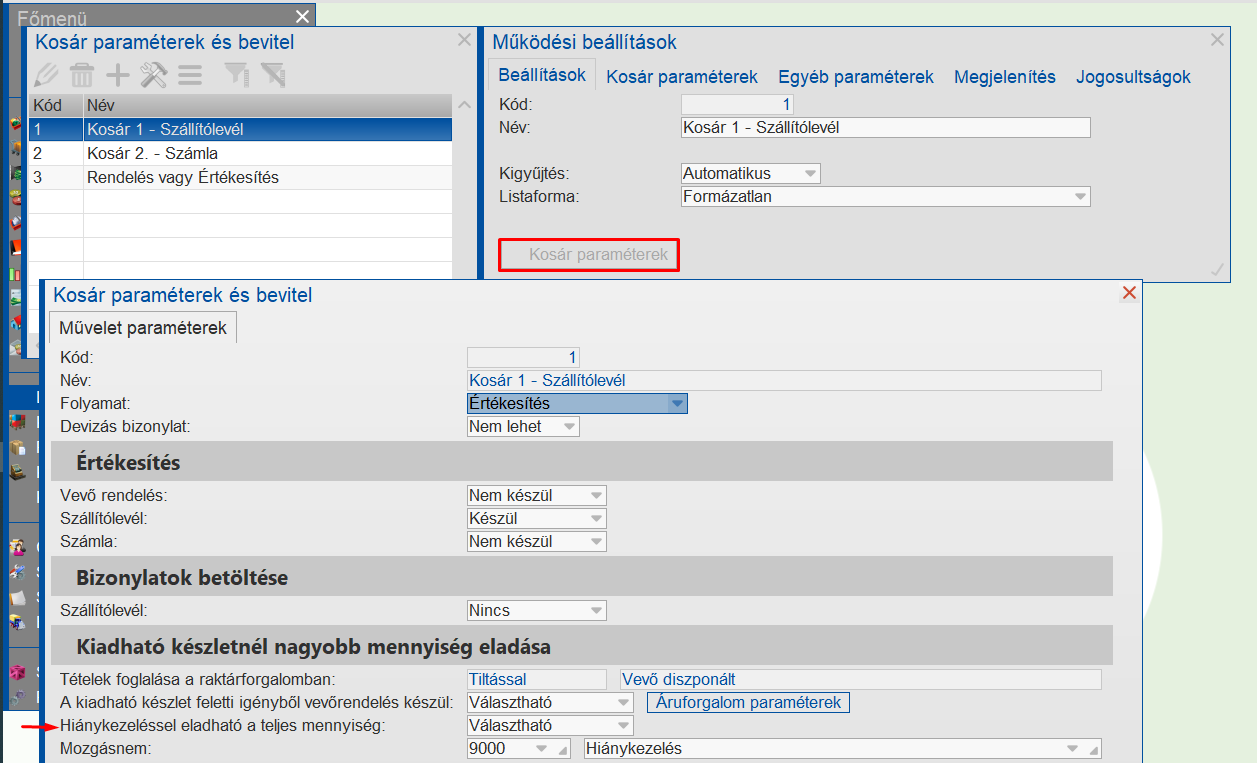Select row Kosár 2. - Számla

tap(241, 153)
